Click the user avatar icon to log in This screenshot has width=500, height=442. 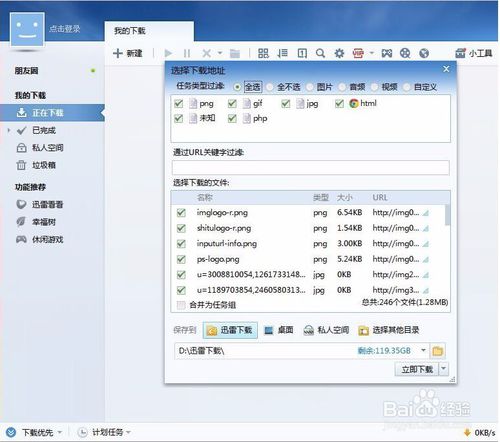[x=27, y=29]
